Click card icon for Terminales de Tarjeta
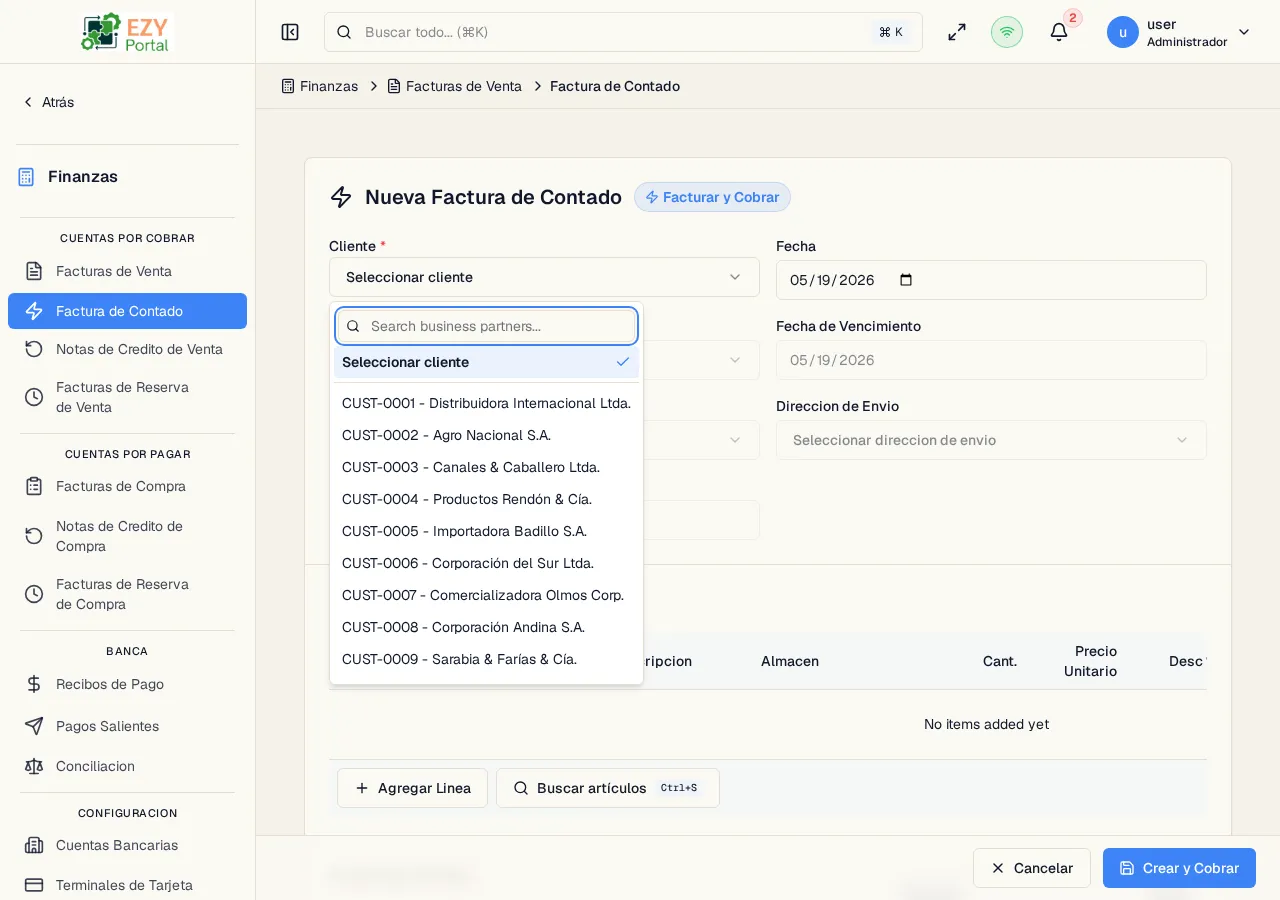Image resolution: width=1280 pixels, height=900 pixels. pyautogui.click(x=34, y=885)
